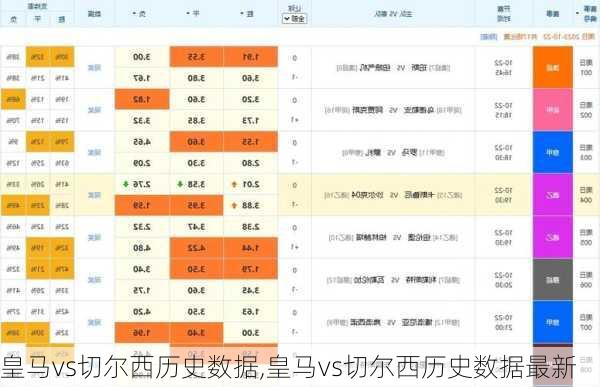Click up arrow beside 2.01 in match 004
Image resolution: width=600 pixels, height=387 pixels.
pos(234,185)
